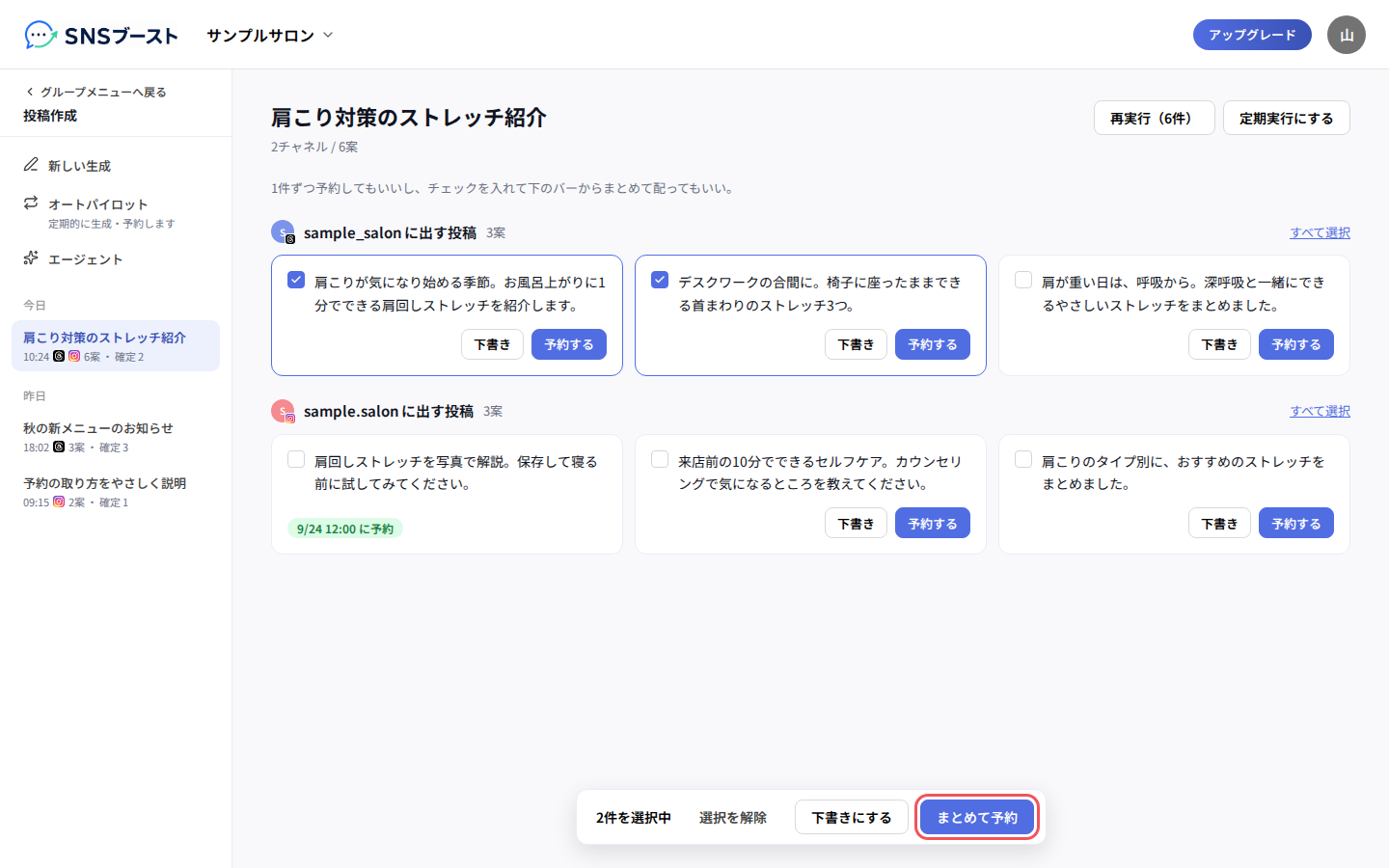Image resolution: width=1389 pixels, height=868 pixels.
Task: Click the Threads icon in the 18:02 history row
Action: (59, 447)
